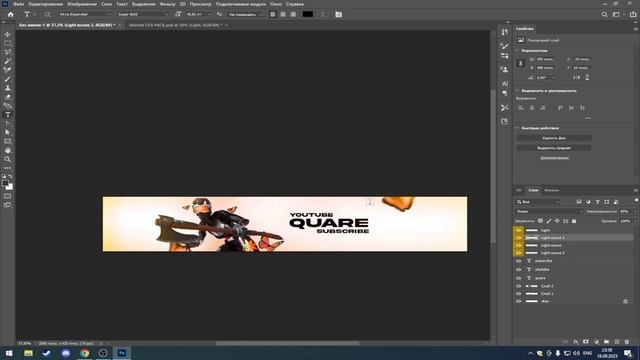Select the Move tool

click(x=7, y=34)
